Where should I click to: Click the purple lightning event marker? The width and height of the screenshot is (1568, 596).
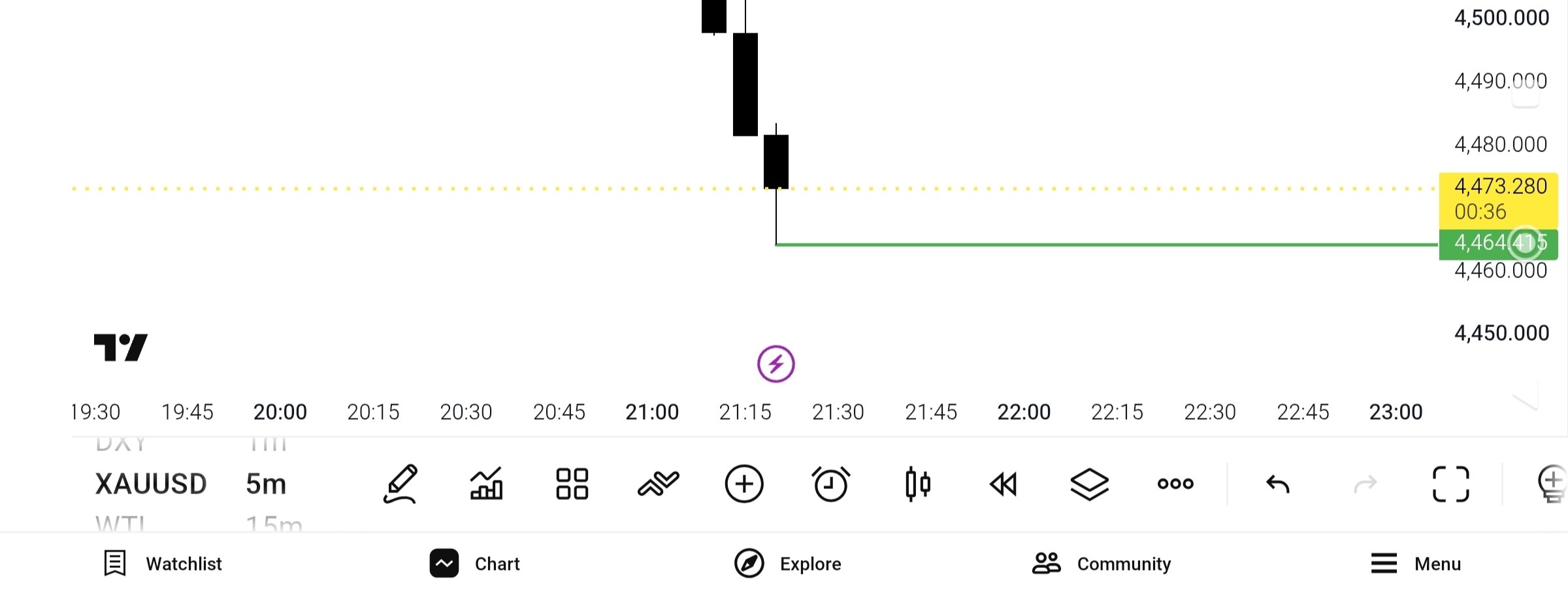[776, 364]
